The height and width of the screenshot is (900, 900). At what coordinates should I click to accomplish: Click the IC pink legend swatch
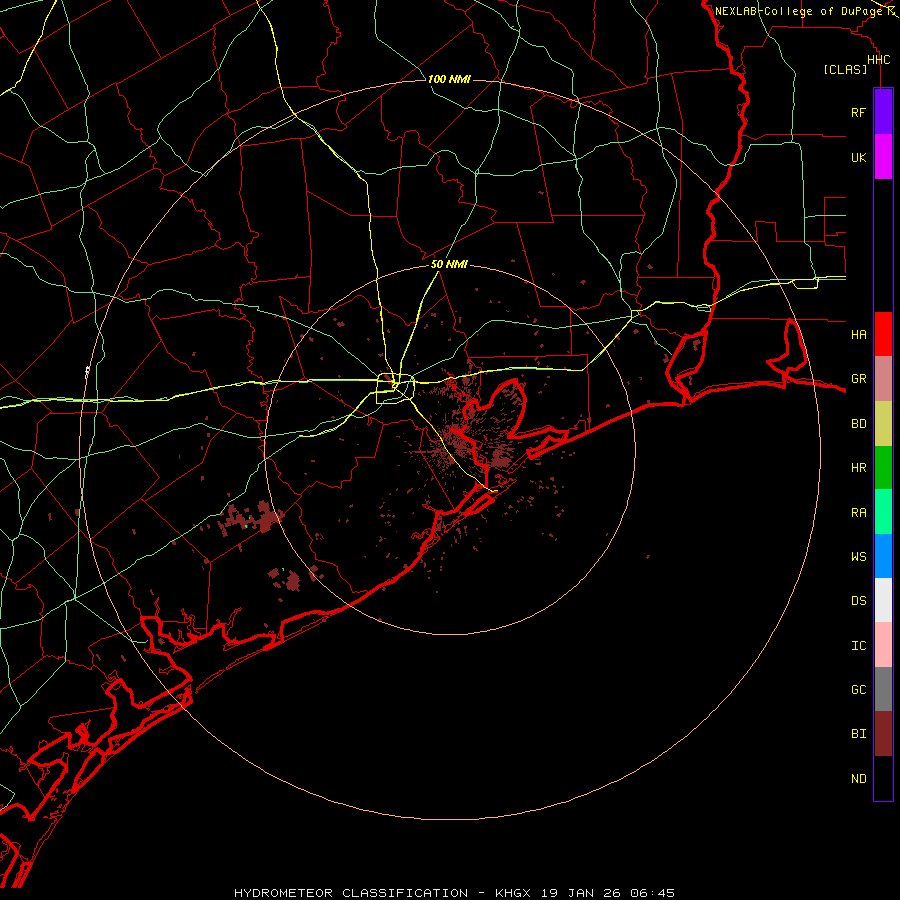pyautogui.click(x=883, y=645)
